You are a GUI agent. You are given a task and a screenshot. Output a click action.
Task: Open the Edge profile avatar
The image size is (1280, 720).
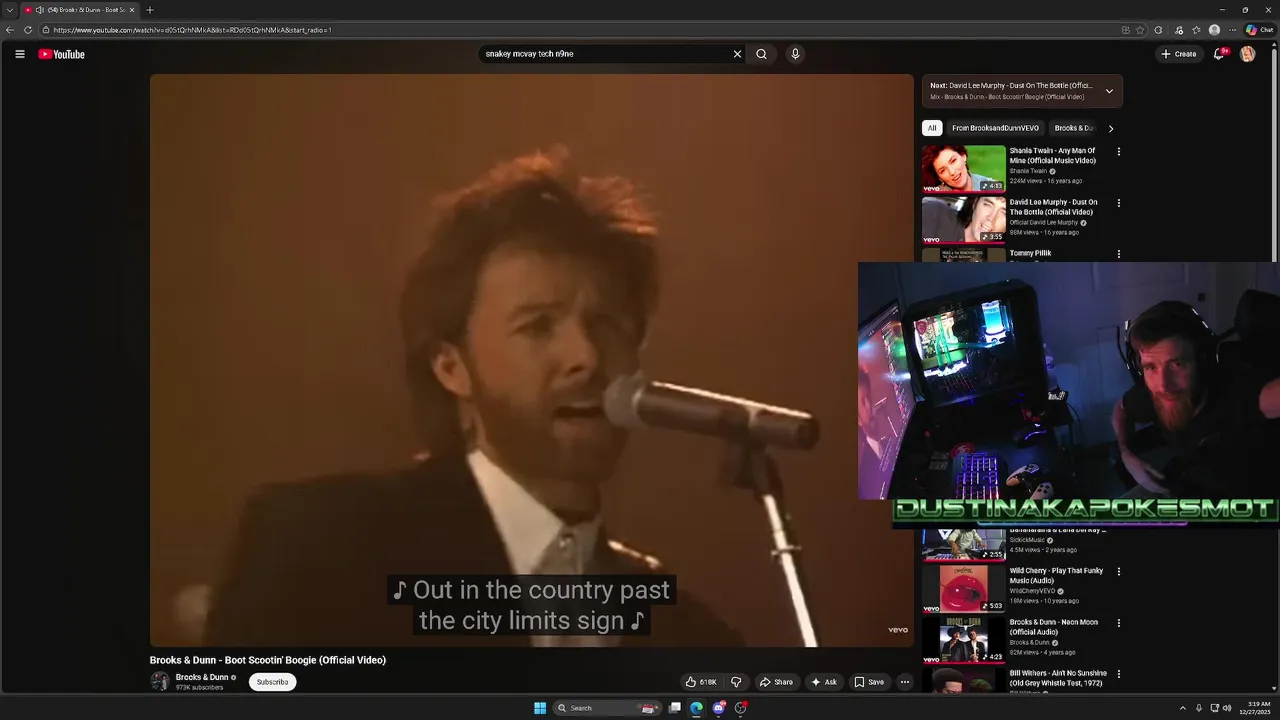1214,30
